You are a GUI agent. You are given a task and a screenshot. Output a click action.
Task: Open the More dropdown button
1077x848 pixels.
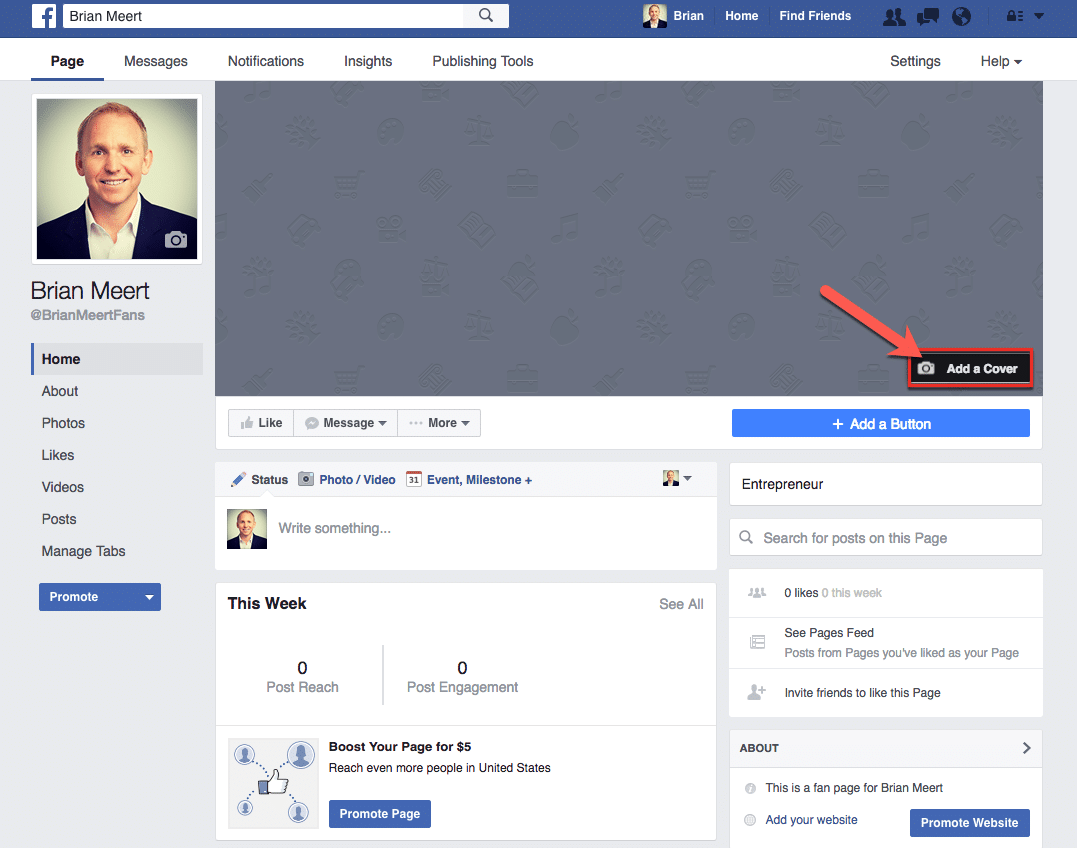point(439,423)
